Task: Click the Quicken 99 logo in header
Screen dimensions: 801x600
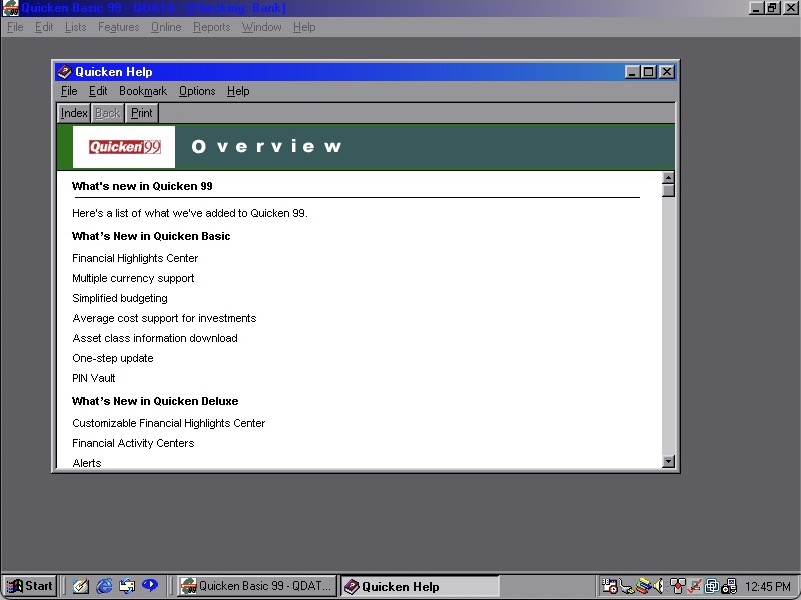Action: pyautogui.click(x=124, y=147)
